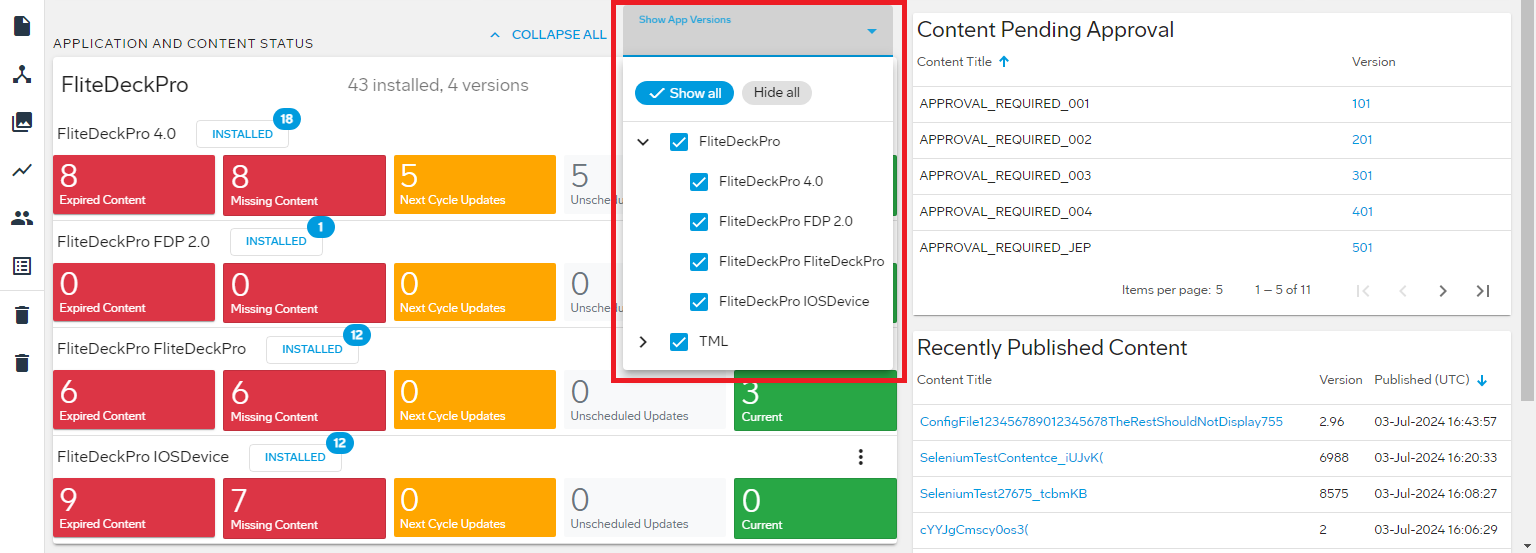Go to next page of pending approvals
The image size is (1536, 553).
1443,291
